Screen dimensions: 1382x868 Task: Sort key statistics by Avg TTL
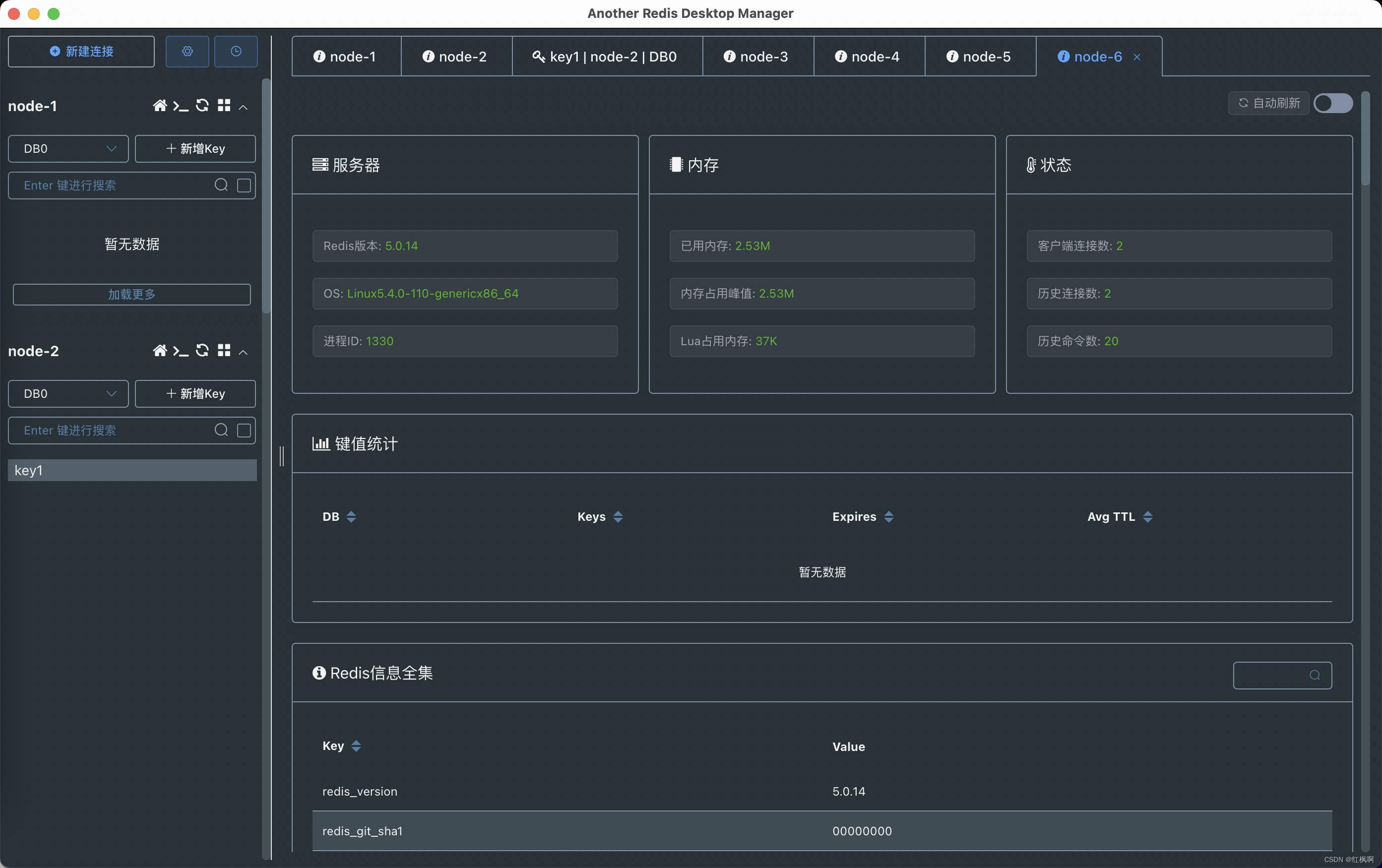(x=1147, y=517)
